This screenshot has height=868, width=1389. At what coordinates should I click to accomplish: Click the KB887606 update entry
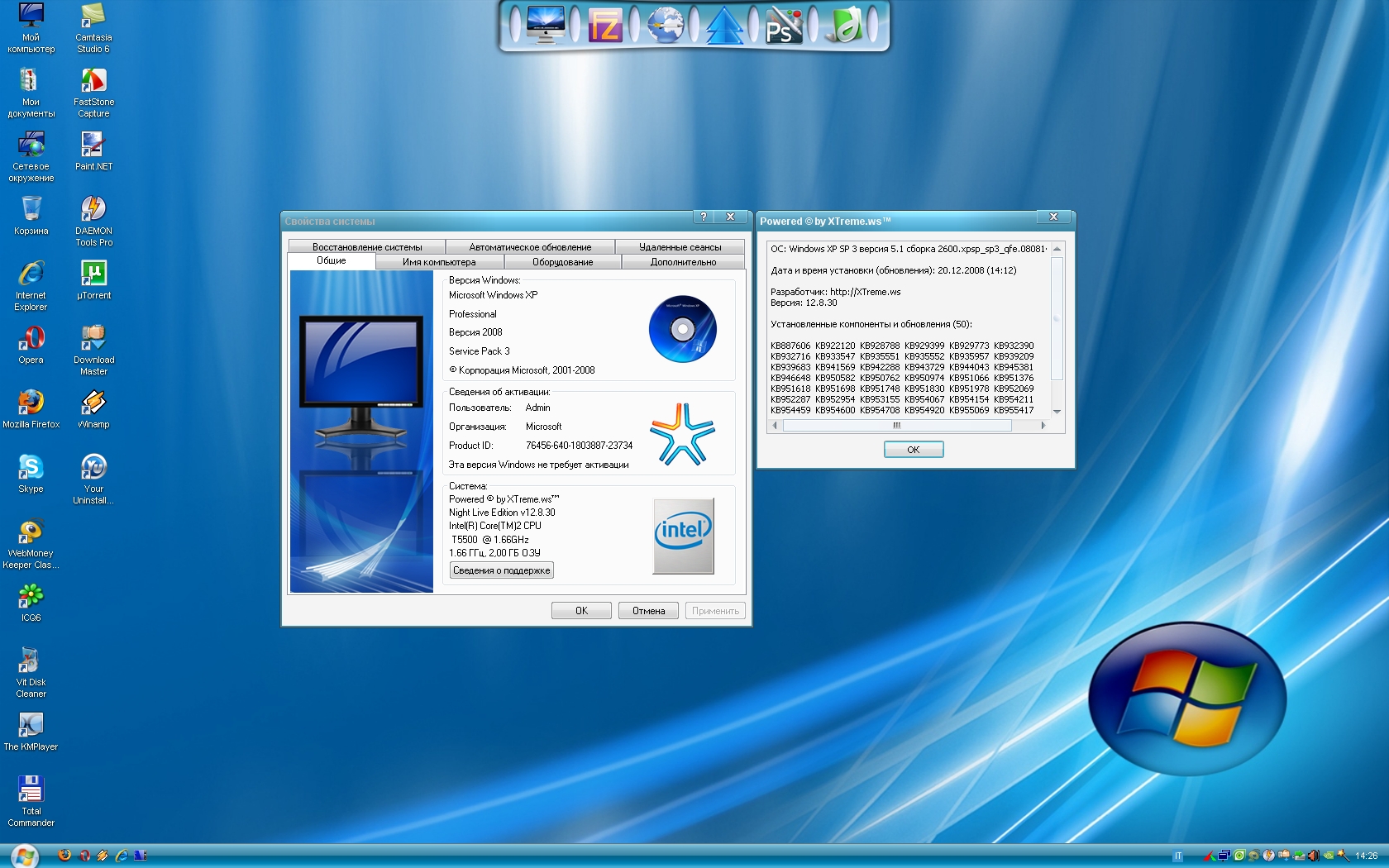point(790,346)
